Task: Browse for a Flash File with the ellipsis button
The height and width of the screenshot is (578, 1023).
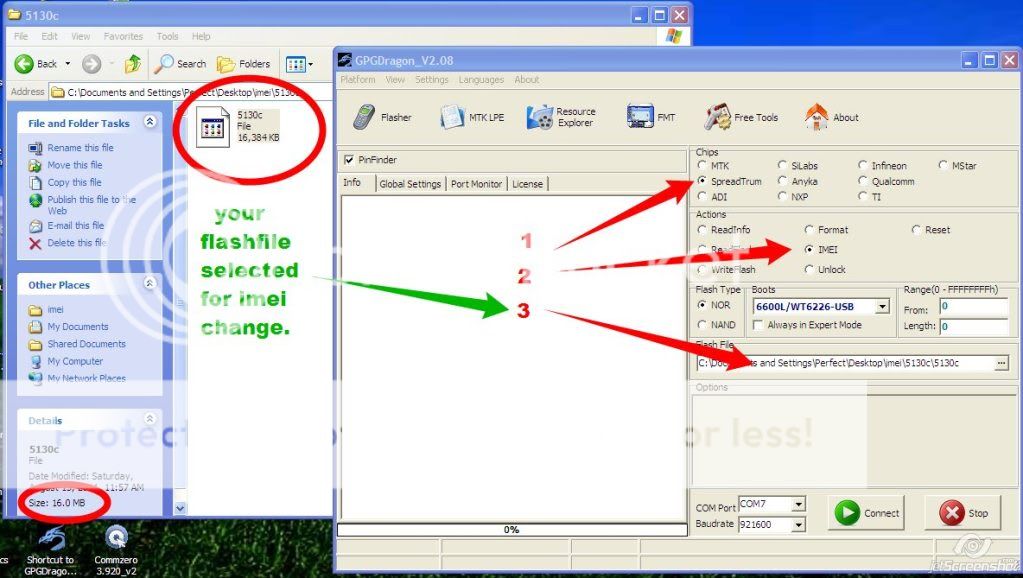Action: (1003, 363)
